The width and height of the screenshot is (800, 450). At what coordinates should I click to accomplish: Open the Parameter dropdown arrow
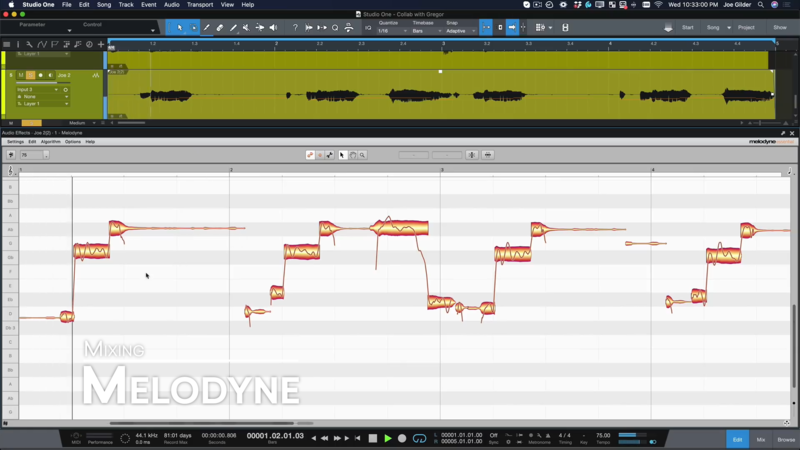click(69, 31)
